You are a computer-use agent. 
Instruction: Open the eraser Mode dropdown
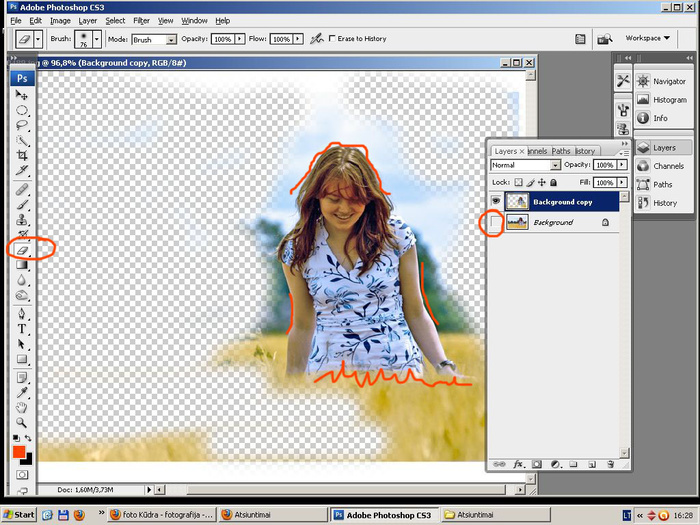point(155,39)
